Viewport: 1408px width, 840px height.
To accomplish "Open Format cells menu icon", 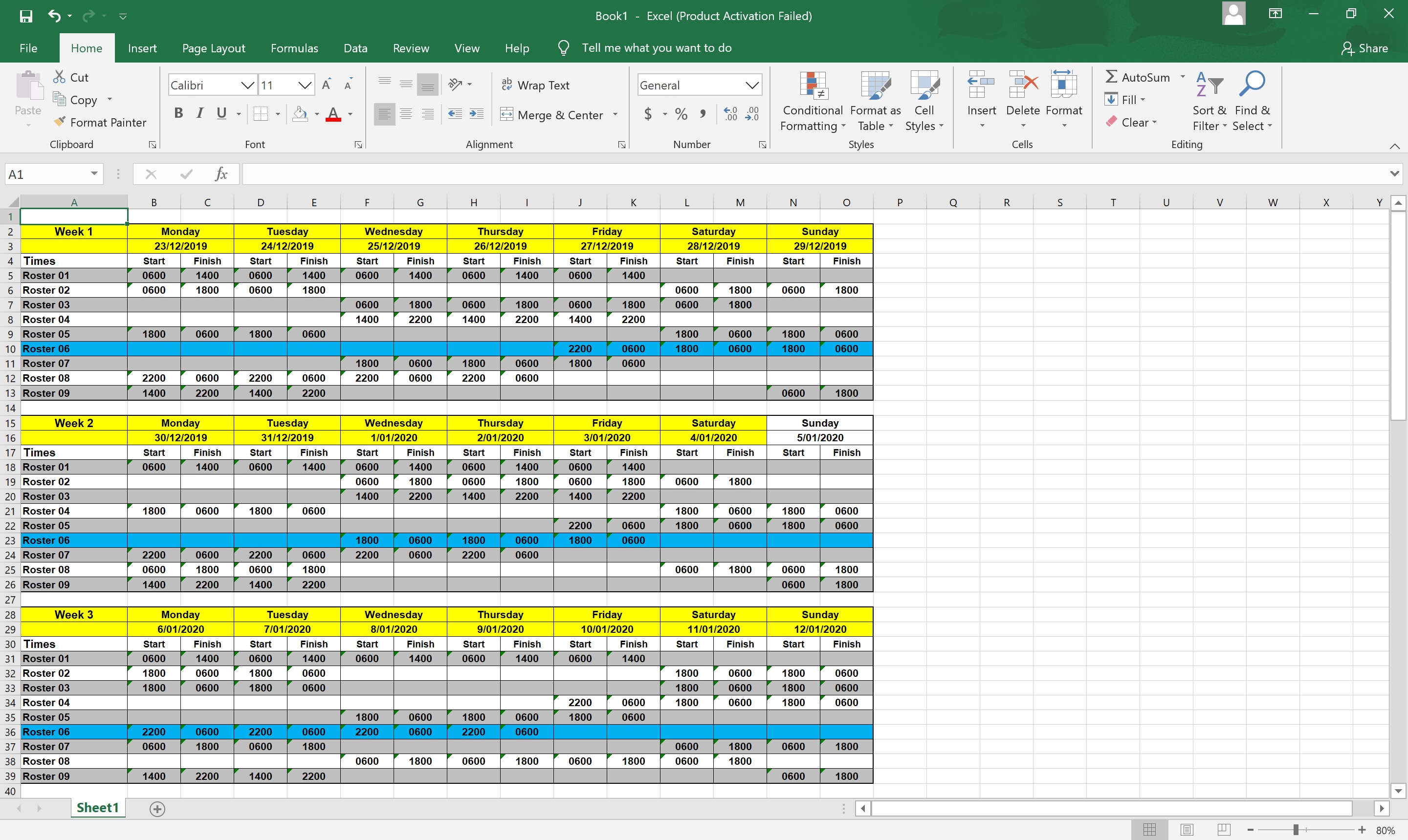I will (1064, 85).
